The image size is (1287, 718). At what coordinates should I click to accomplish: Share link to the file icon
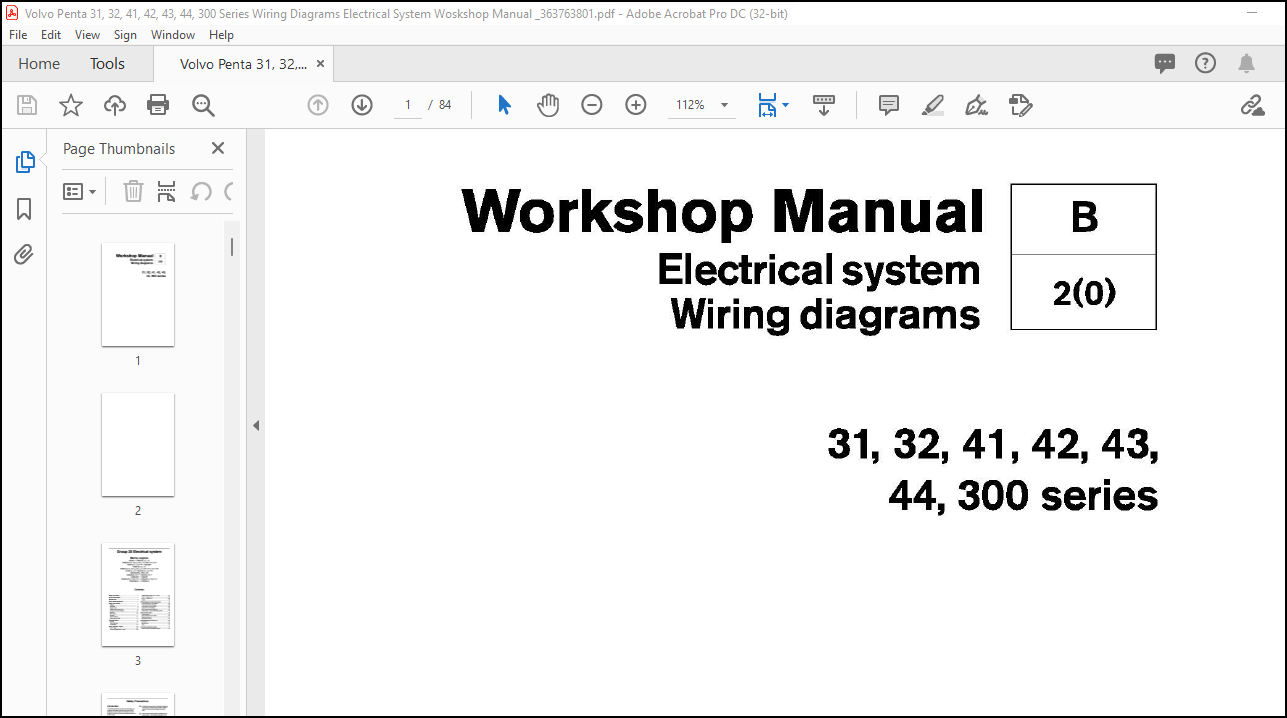tap(1252, 105)
